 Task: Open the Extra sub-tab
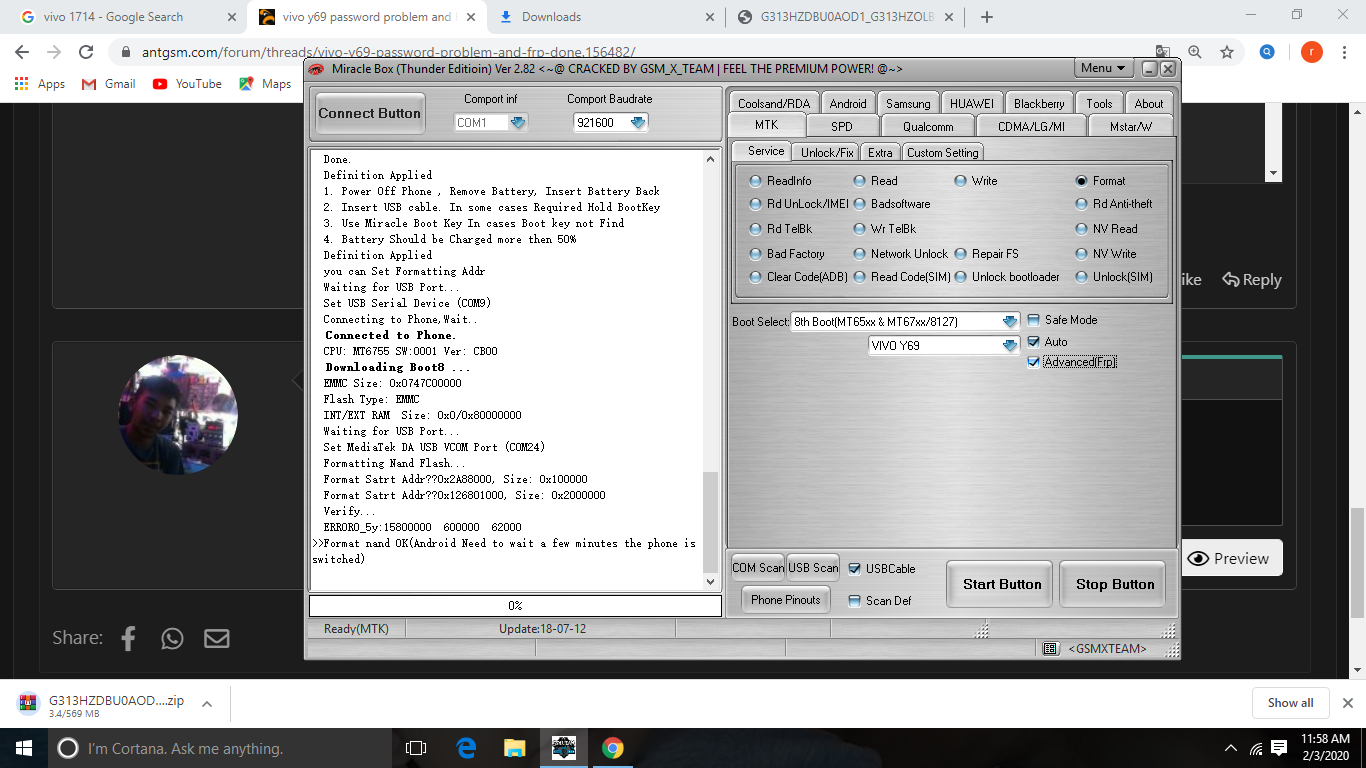tap(880, 152)
